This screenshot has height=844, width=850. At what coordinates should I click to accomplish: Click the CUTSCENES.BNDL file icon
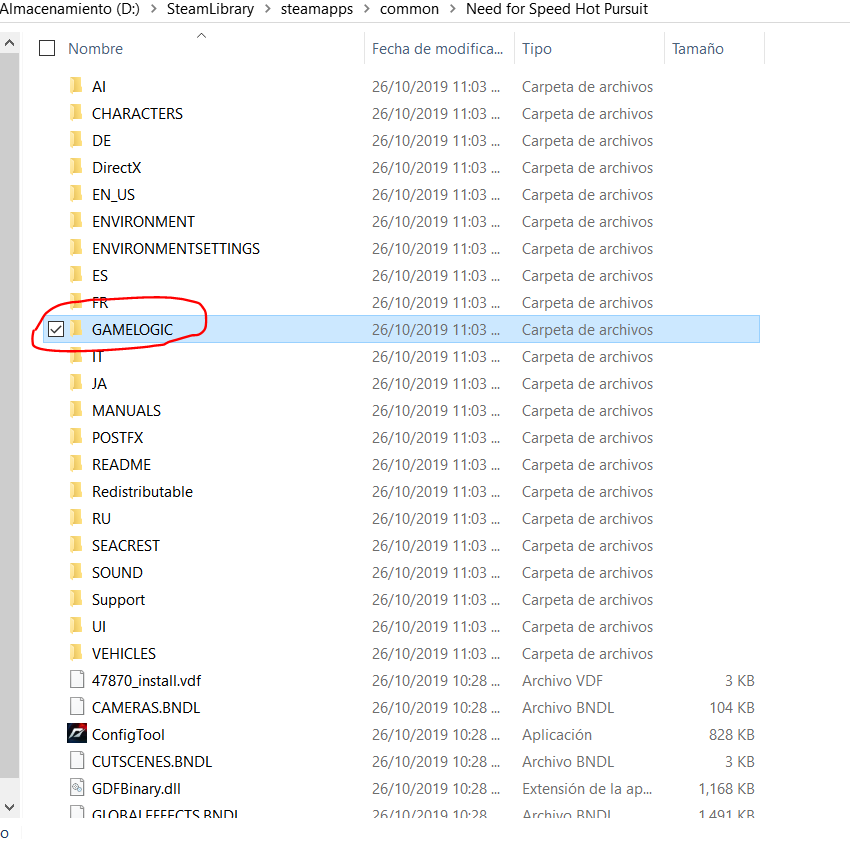(x=77, y=761)
